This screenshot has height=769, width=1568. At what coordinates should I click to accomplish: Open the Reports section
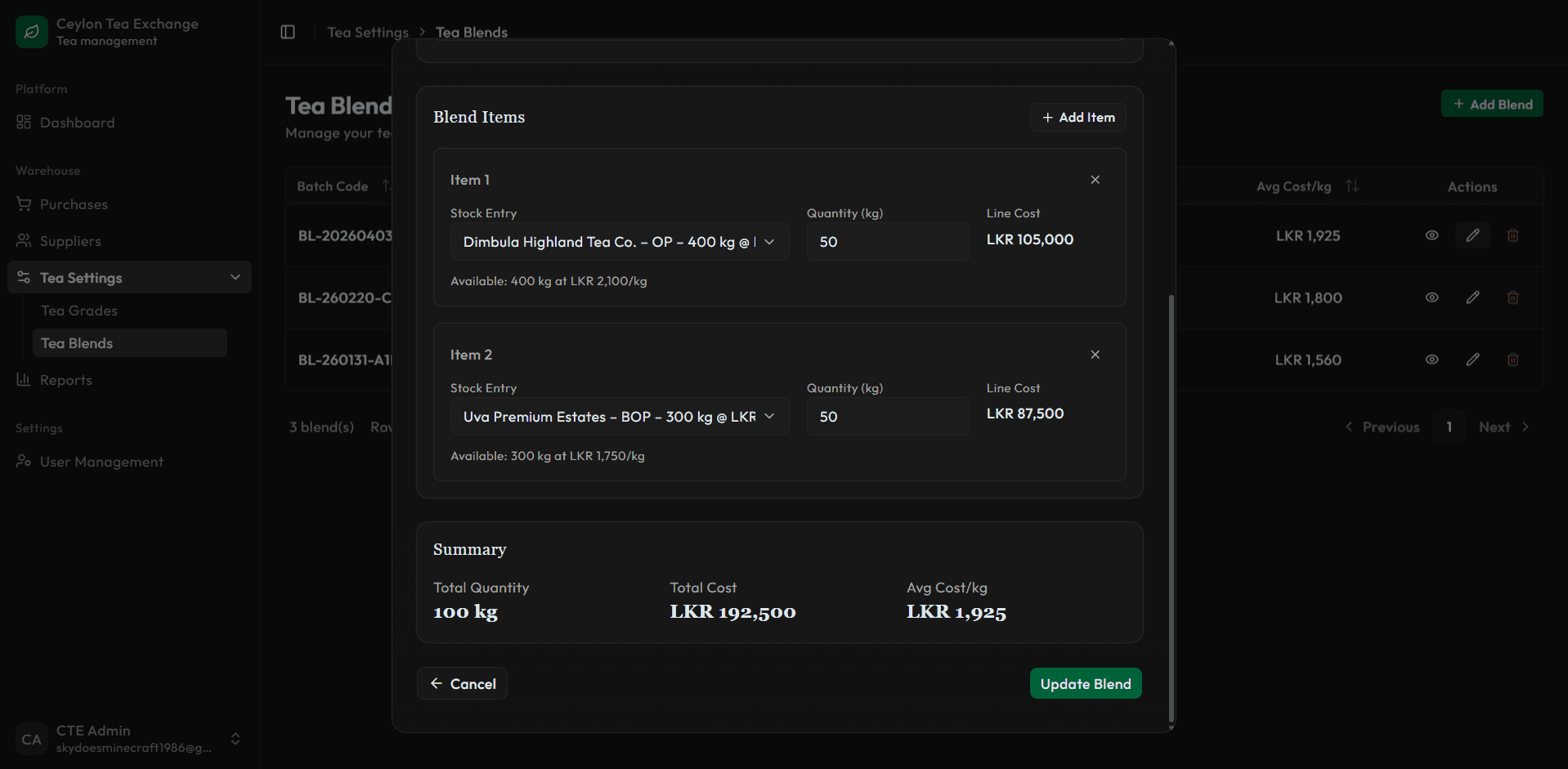(65, 379)
